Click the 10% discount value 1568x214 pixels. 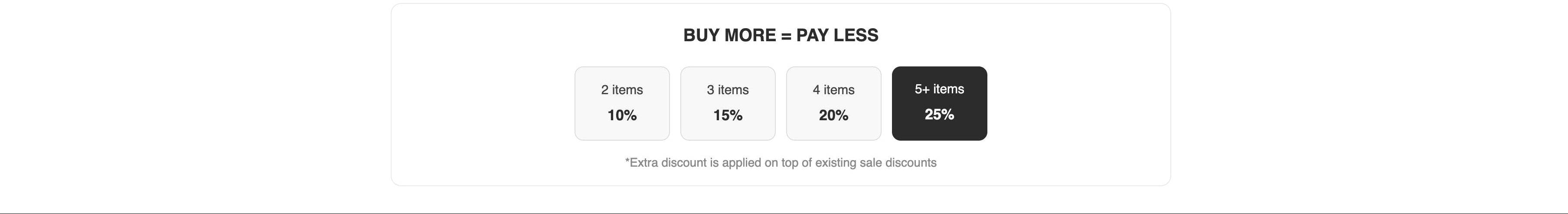[622, 115]
